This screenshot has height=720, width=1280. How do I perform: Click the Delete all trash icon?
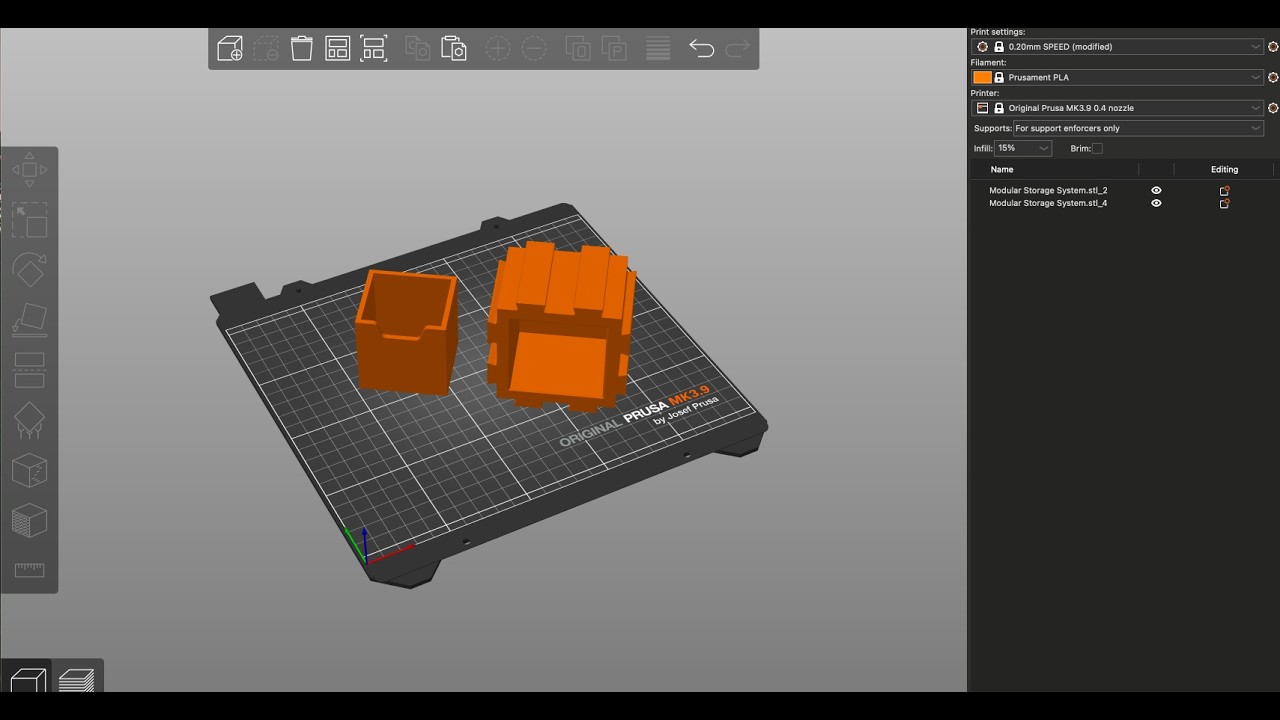click(302, 48)
